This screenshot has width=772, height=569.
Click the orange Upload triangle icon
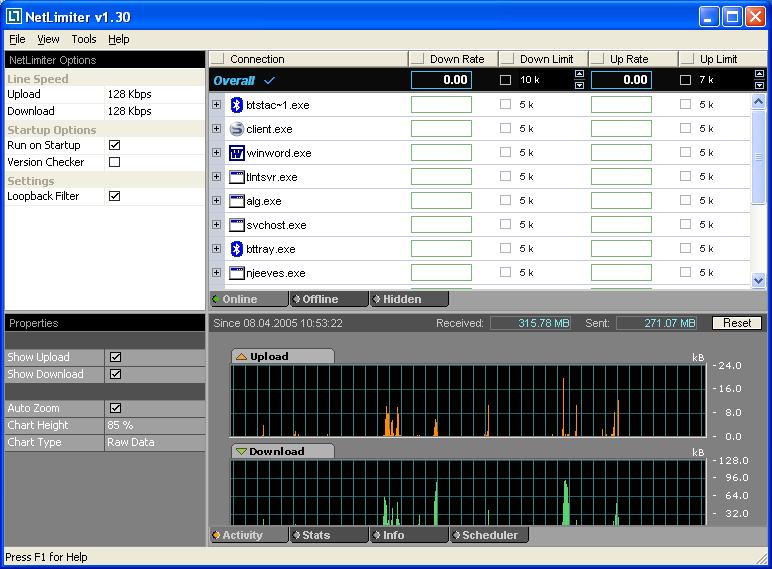[241, 356]
